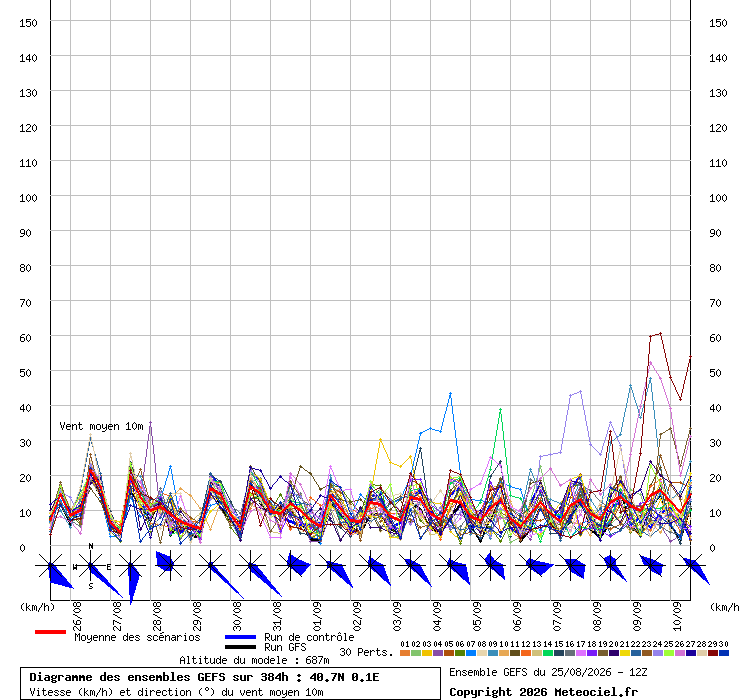Click the 60 value on right axis
Image resolution: width=740 pixels, height=700 pixels.
(x=715, y=338)
